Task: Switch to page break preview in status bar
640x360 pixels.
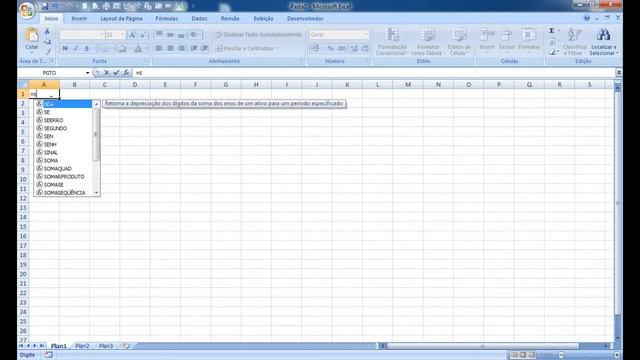Action: click(x=532, y=355)
